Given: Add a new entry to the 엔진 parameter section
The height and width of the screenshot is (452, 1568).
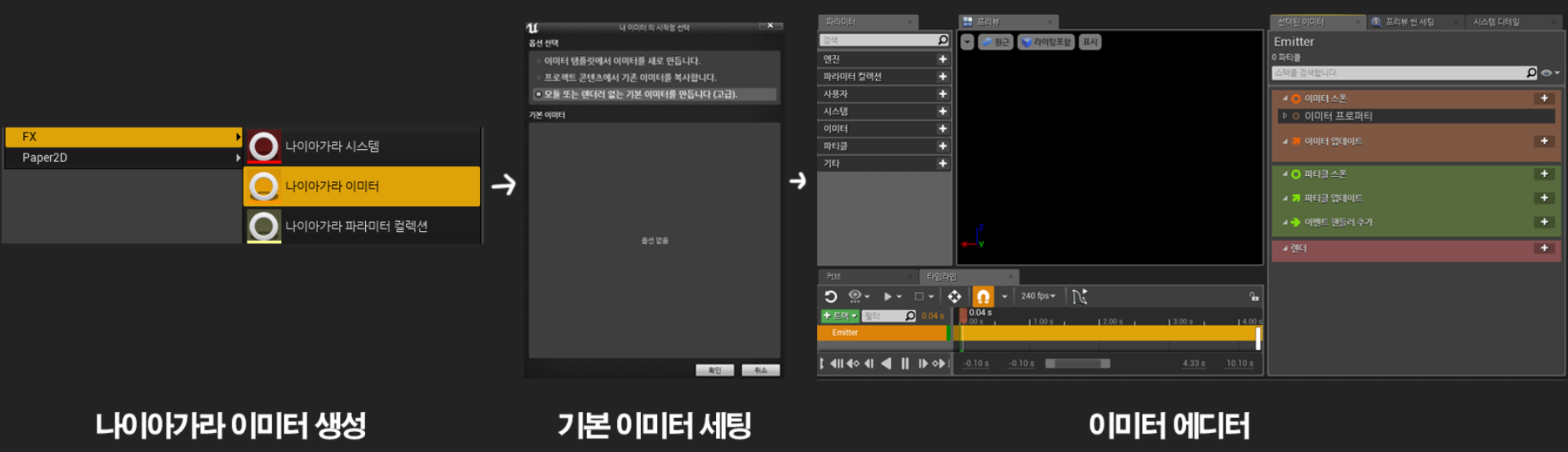Looking at the screenshot, I should point(943,59).
